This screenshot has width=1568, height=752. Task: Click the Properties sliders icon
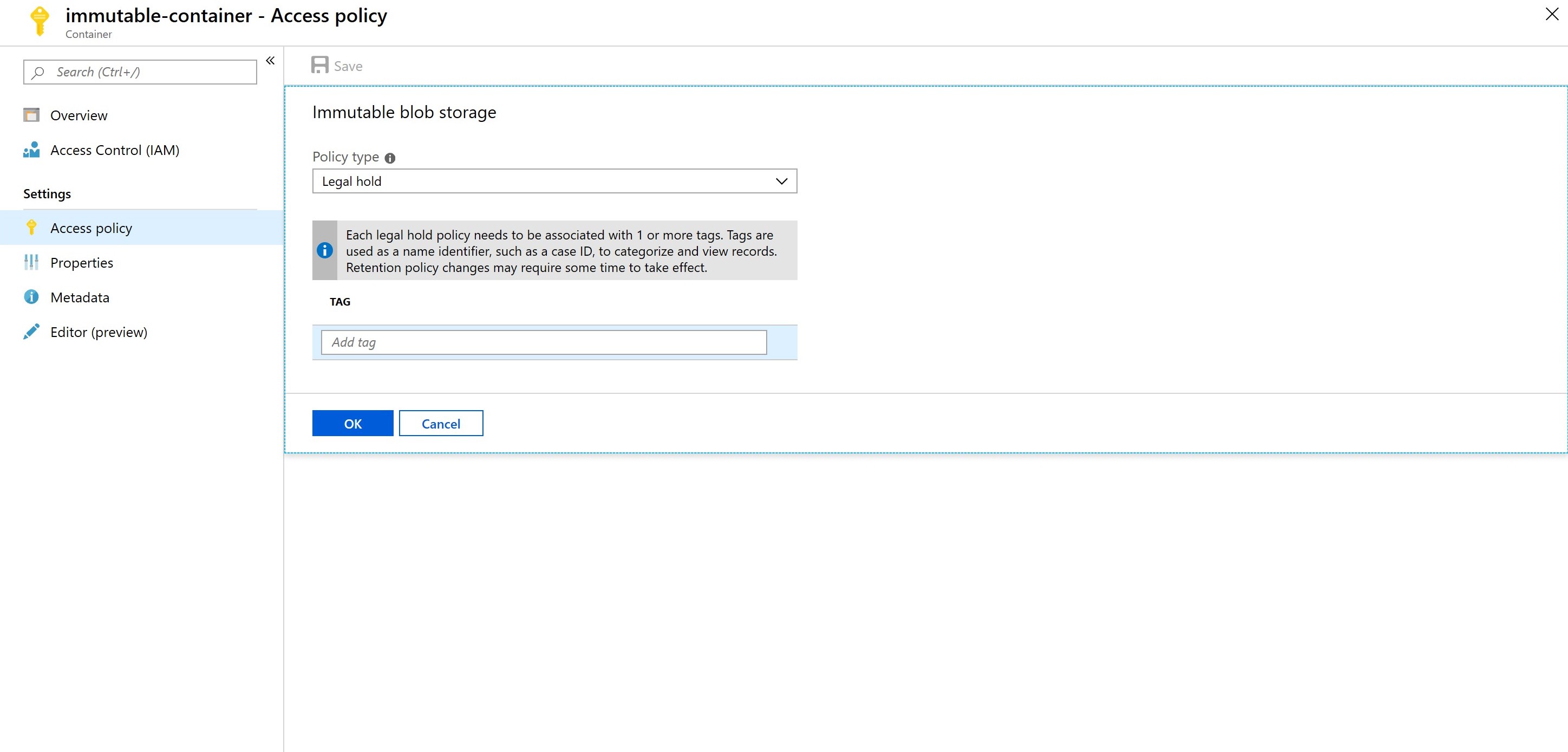pyautogui.click(x=31, y=262)
